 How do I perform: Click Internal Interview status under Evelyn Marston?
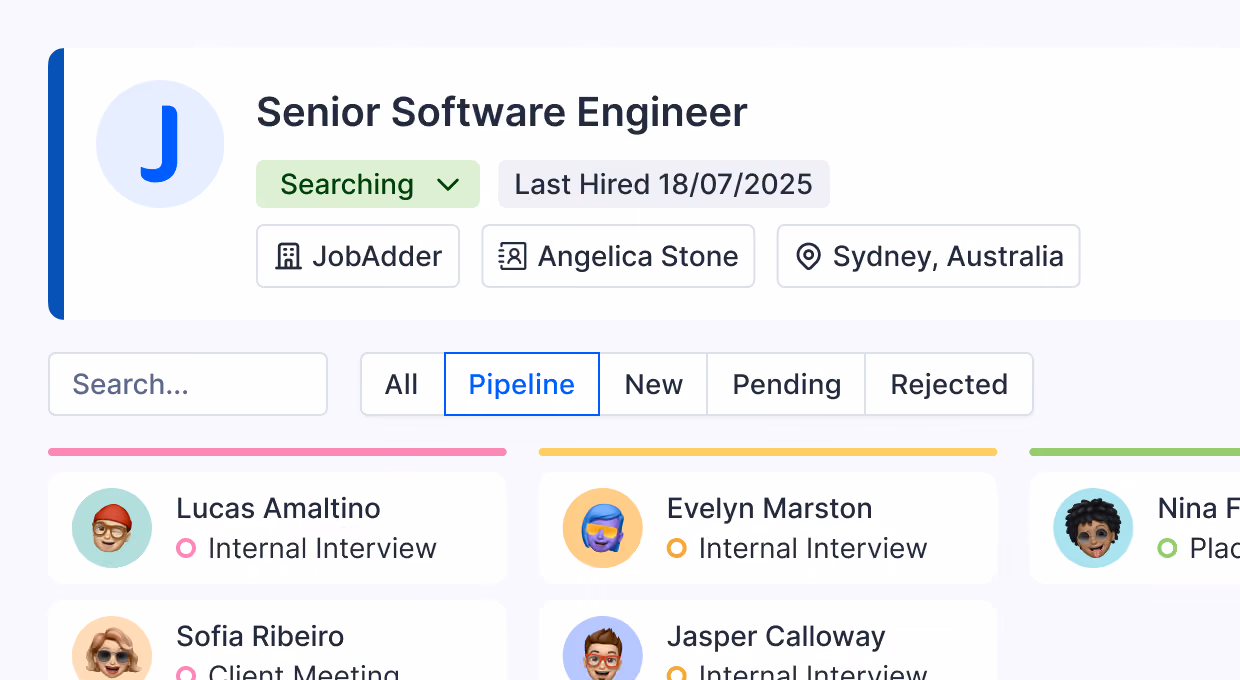pyautogui.click(x=813, y=548)
